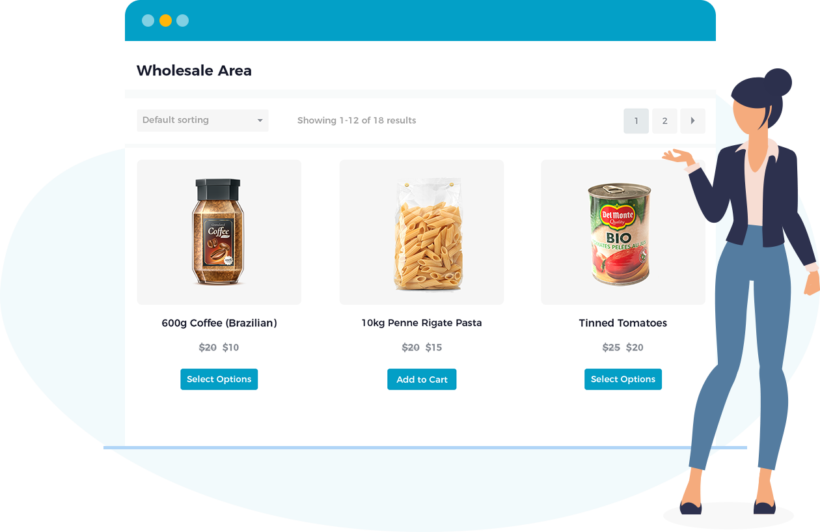
Task: Click the Wholesale Area heading
Action: [194, 71]
